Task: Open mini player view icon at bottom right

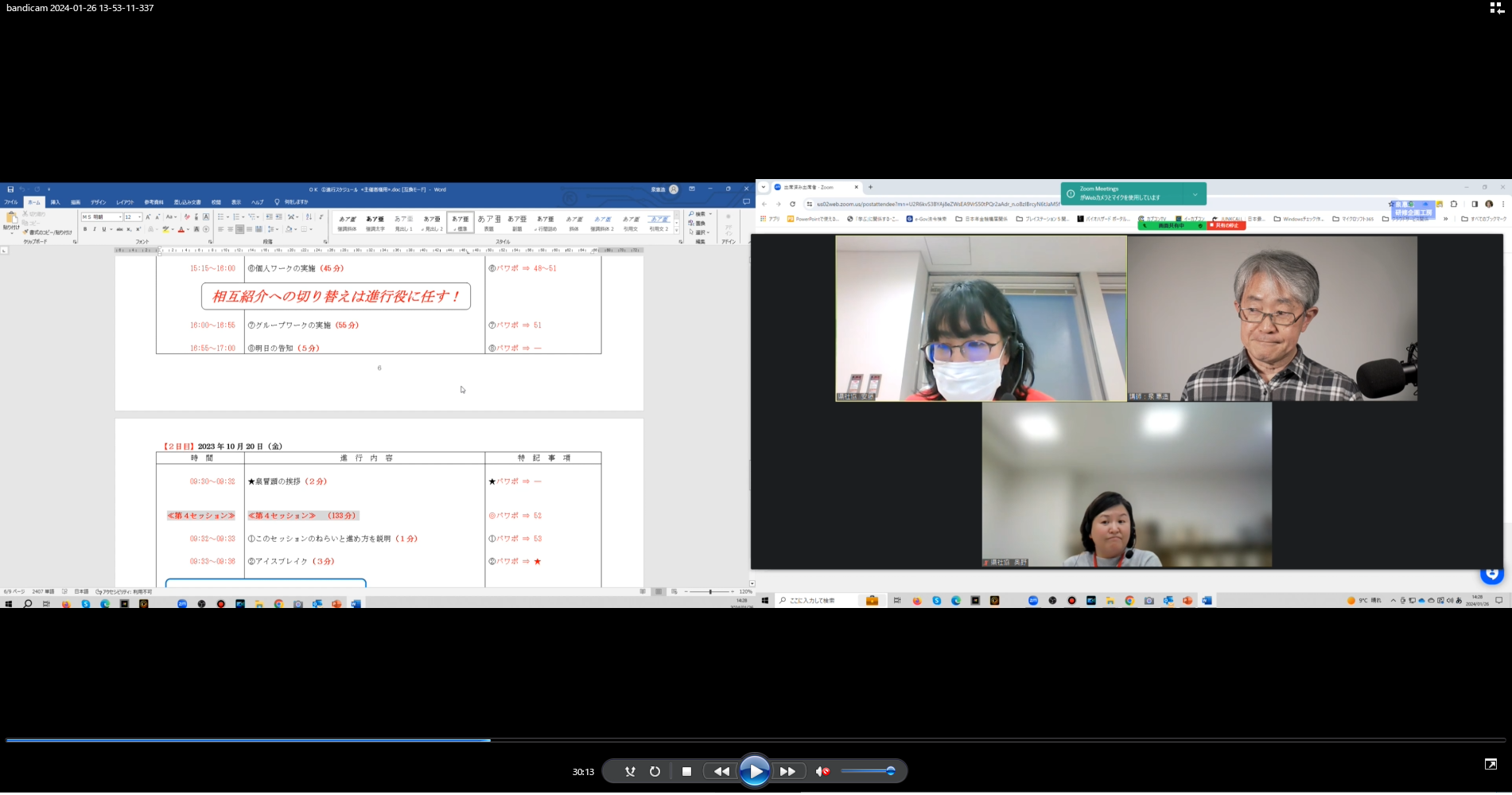Action: pos(1491,764)
